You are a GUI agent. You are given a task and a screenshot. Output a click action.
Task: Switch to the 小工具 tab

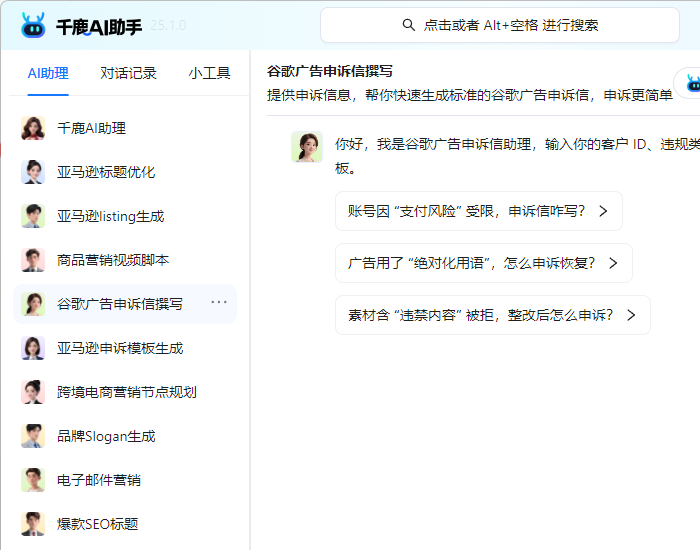pos(209,73)
